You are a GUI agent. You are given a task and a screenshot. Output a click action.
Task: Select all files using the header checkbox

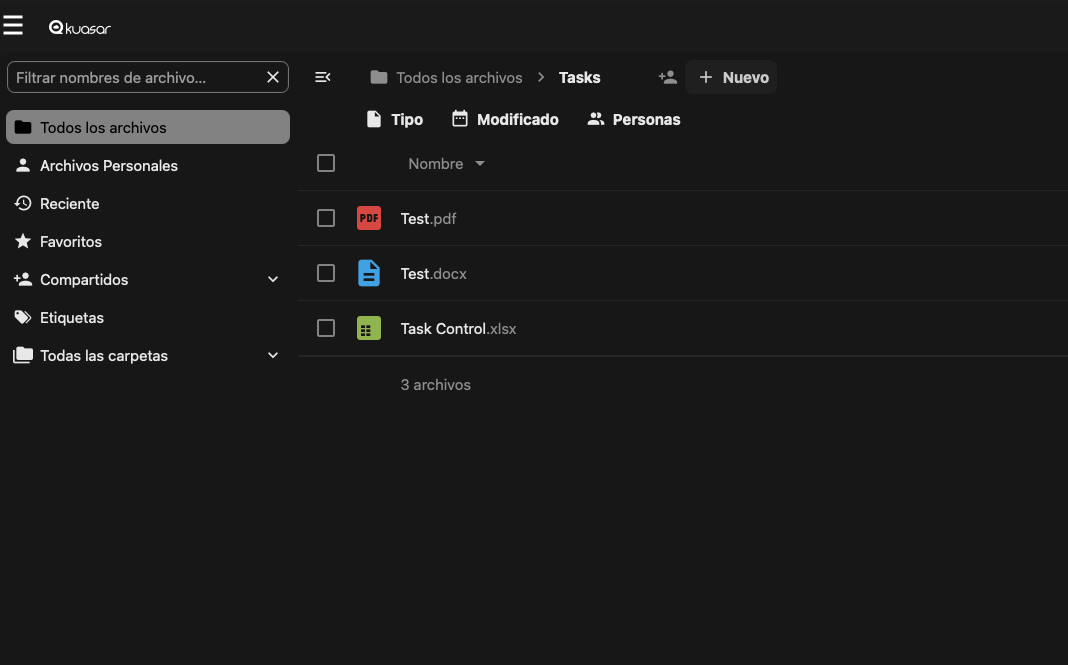tap(326, 163)
